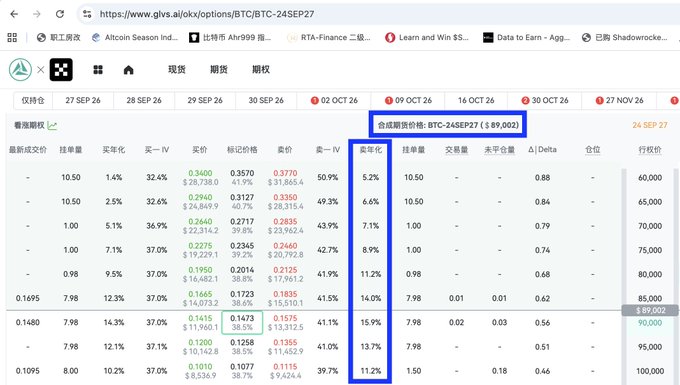Select the 16 OCT 26 expiry tab

coord(476,101)
